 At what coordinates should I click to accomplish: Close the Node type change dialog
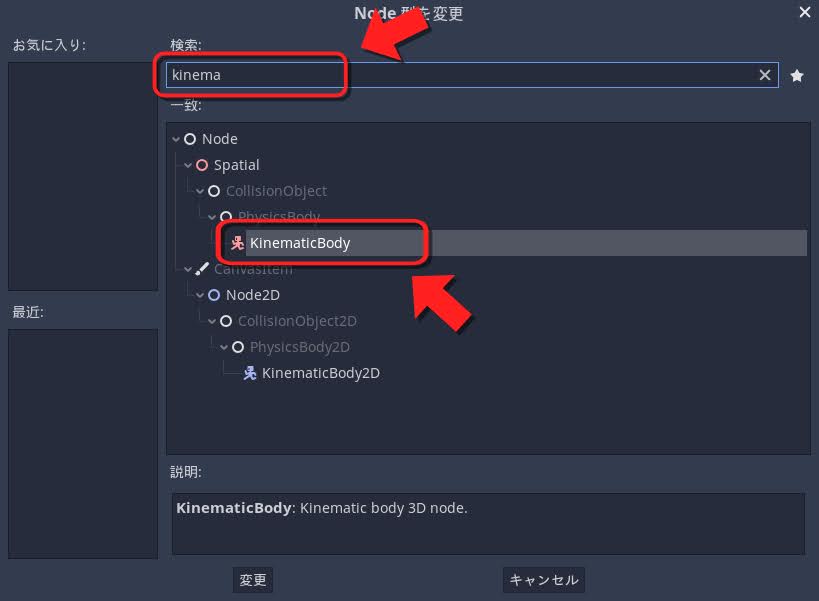coord(805,12)
